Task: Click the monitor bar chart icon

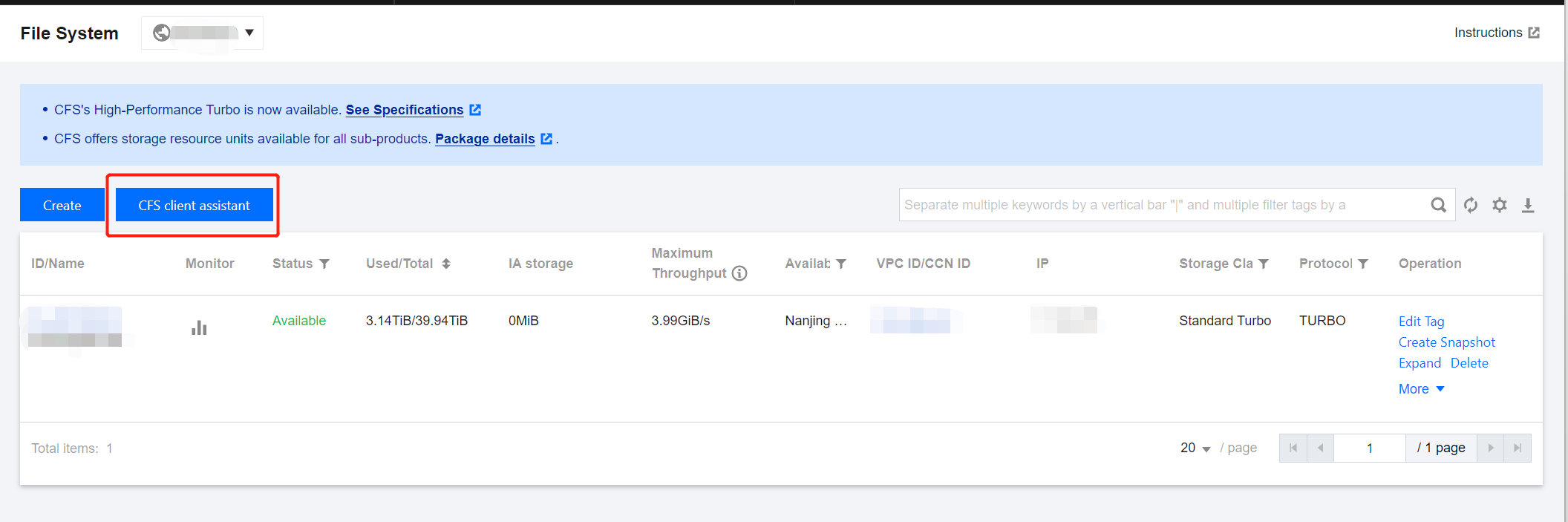Action: [199, 327]
